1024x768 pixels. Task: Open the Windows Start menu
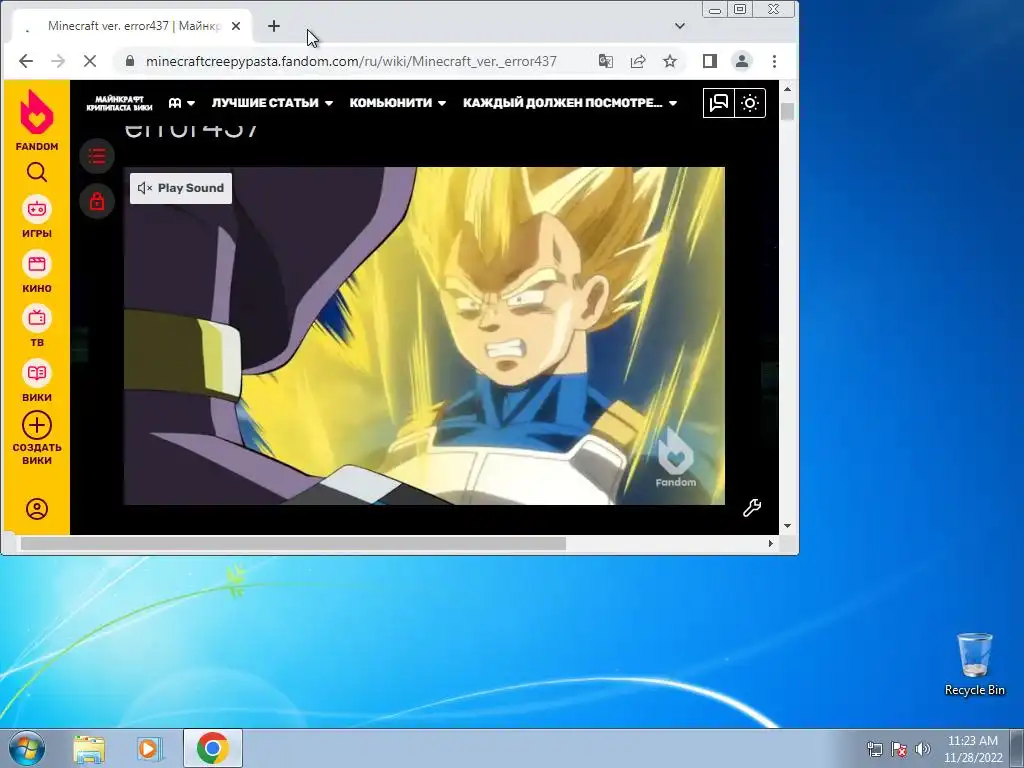(27, 748)
